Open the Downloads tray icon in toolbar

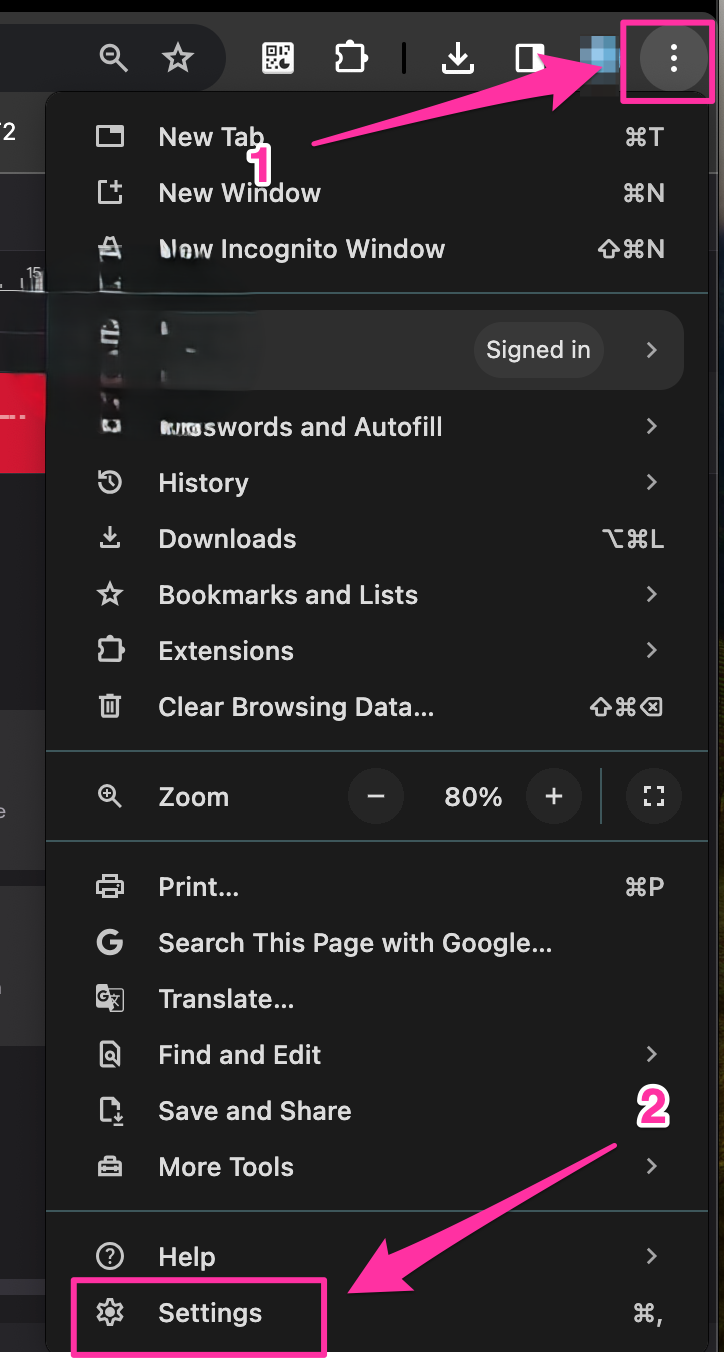(458, 58)
